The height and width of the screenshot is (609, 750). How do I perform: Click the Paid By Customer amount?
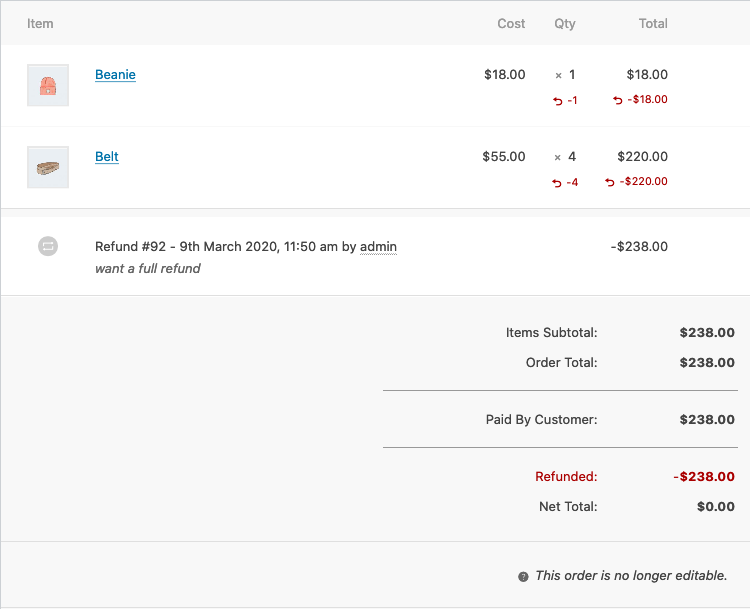pos(707,420)
